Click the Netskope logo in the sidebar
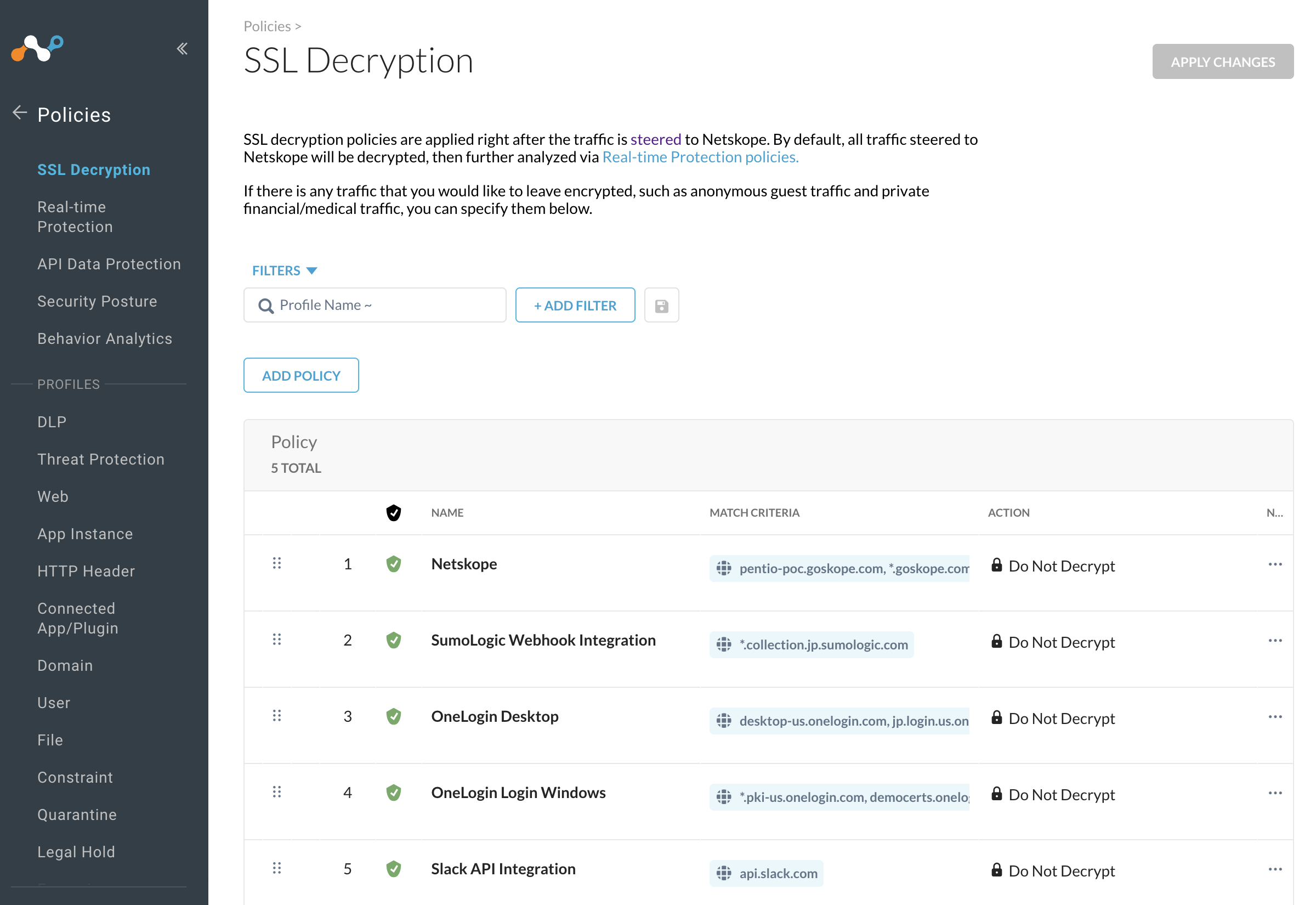The width and height of the screenshot is (1316, 905). (x=37, y=49)
